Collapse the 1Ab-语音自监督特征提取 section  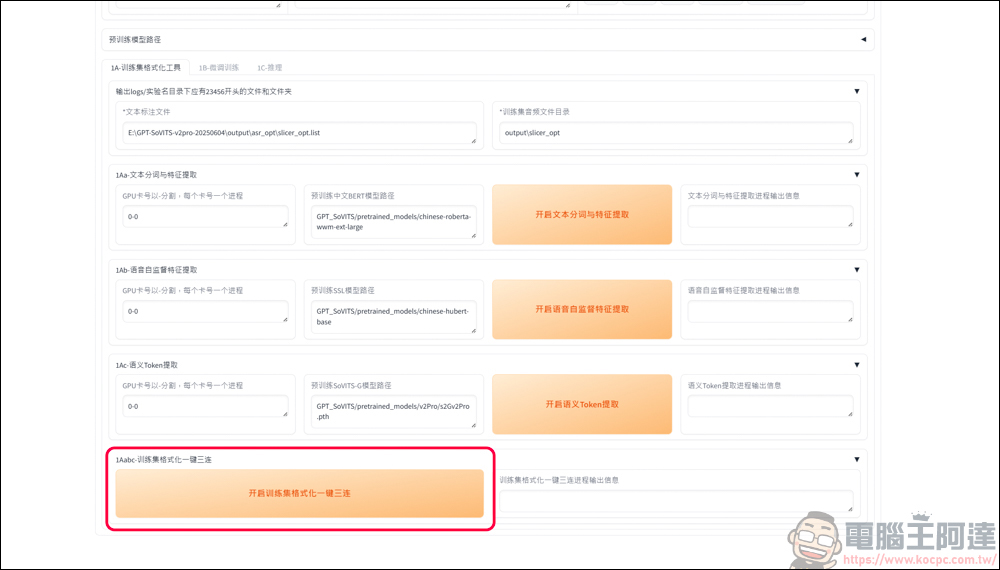pyautogui.click(x=857, y=270)
